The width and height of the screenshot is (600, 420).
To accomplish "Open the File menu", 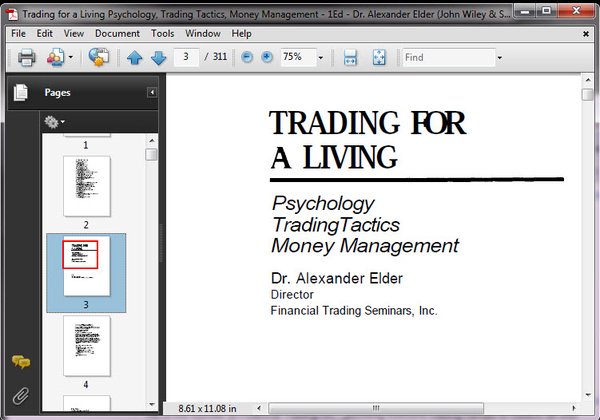I will [x=18, y=34].
